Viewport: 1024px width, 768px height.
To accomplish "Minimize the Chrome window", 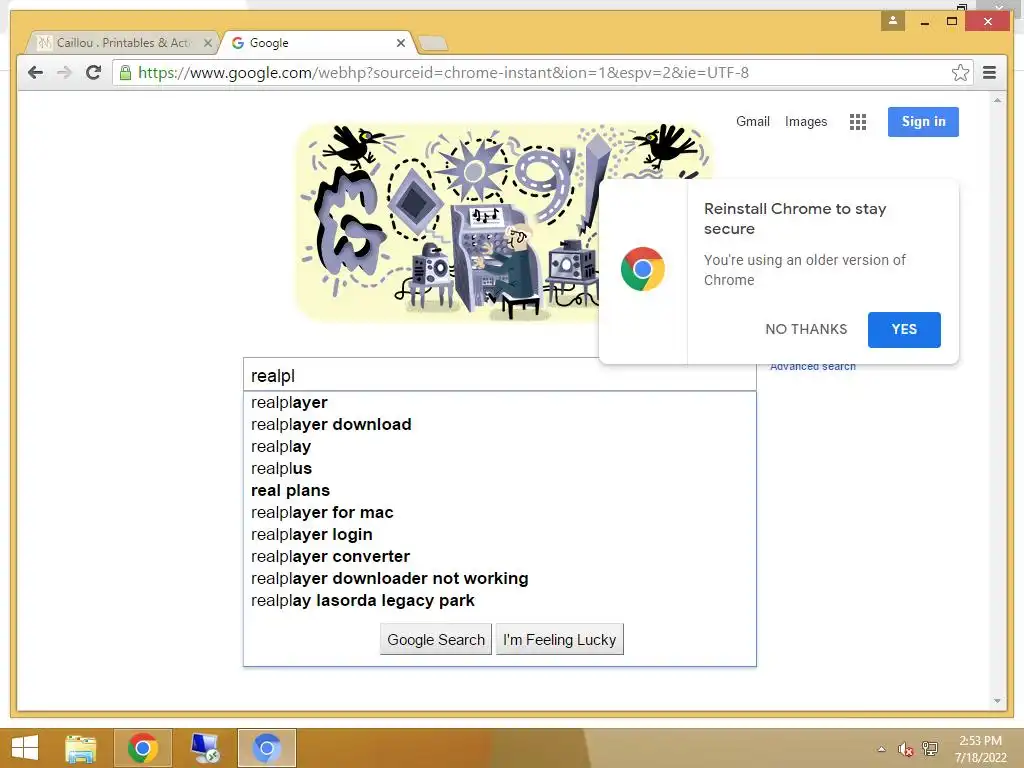I will (x=925, y=22).
